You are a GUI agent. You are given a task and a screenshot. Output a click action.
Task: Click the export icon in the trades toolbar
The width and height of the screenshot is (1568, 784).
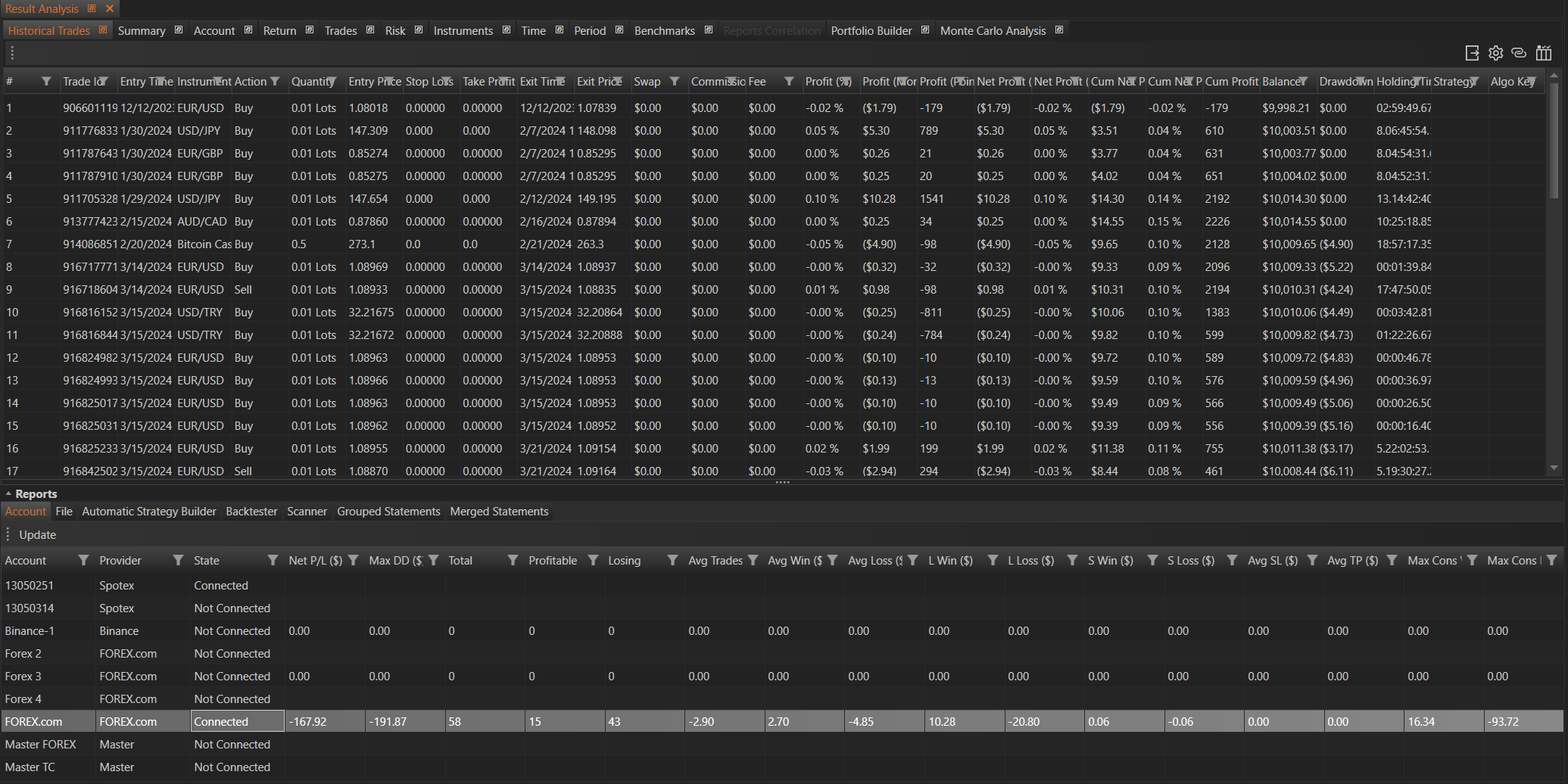[x=1472, y=53]
